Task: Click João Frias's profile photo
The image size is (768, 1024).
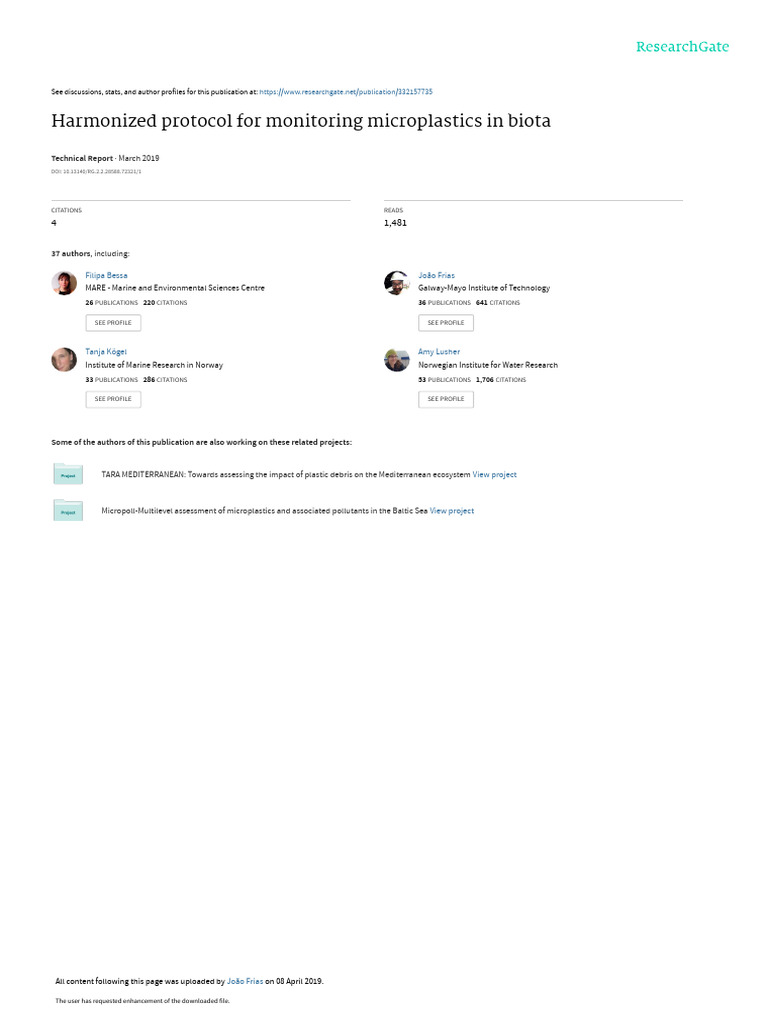Action: (396, 283)
